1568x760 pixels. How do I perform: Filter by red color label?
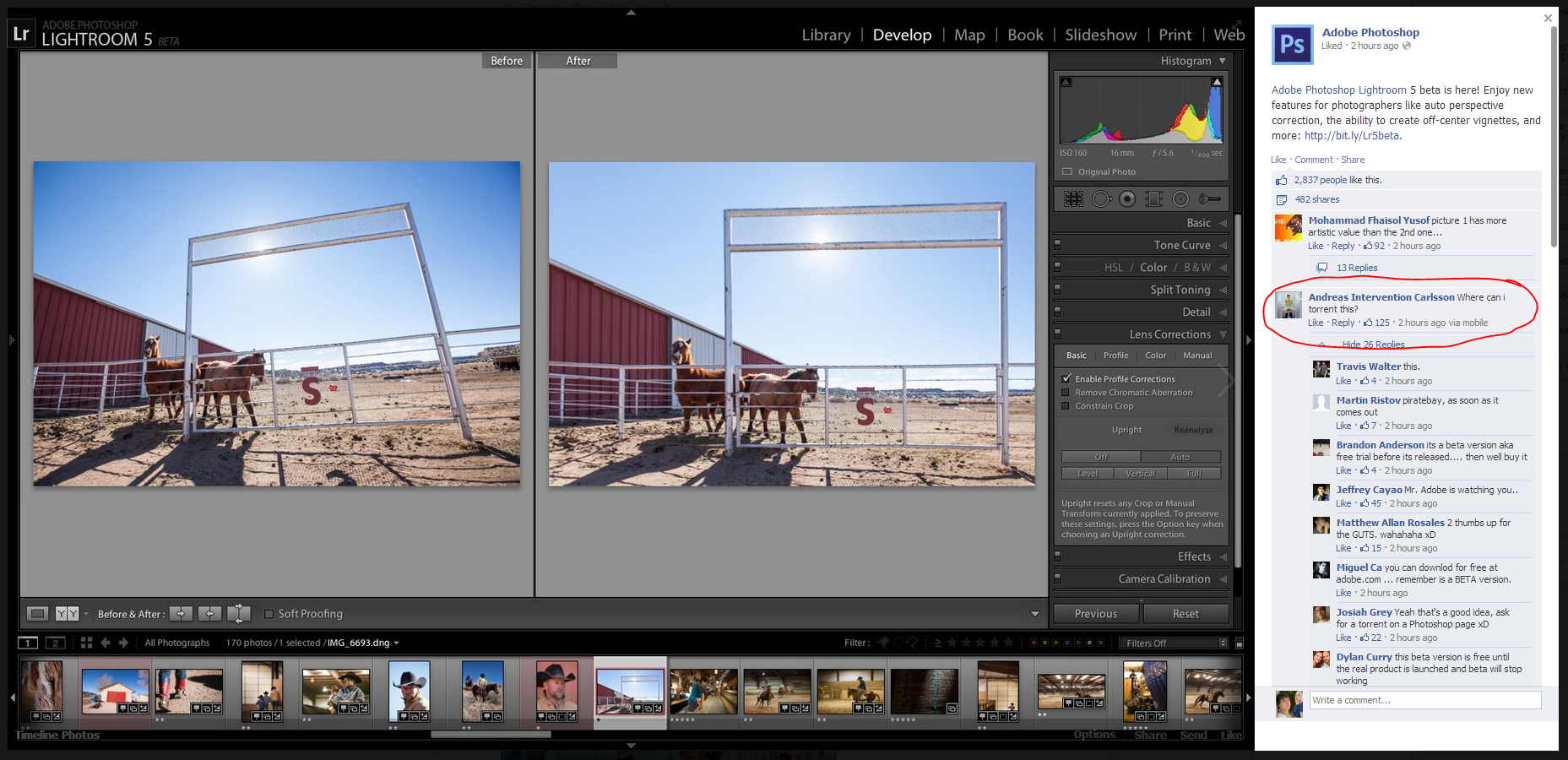click(1034, 643)
